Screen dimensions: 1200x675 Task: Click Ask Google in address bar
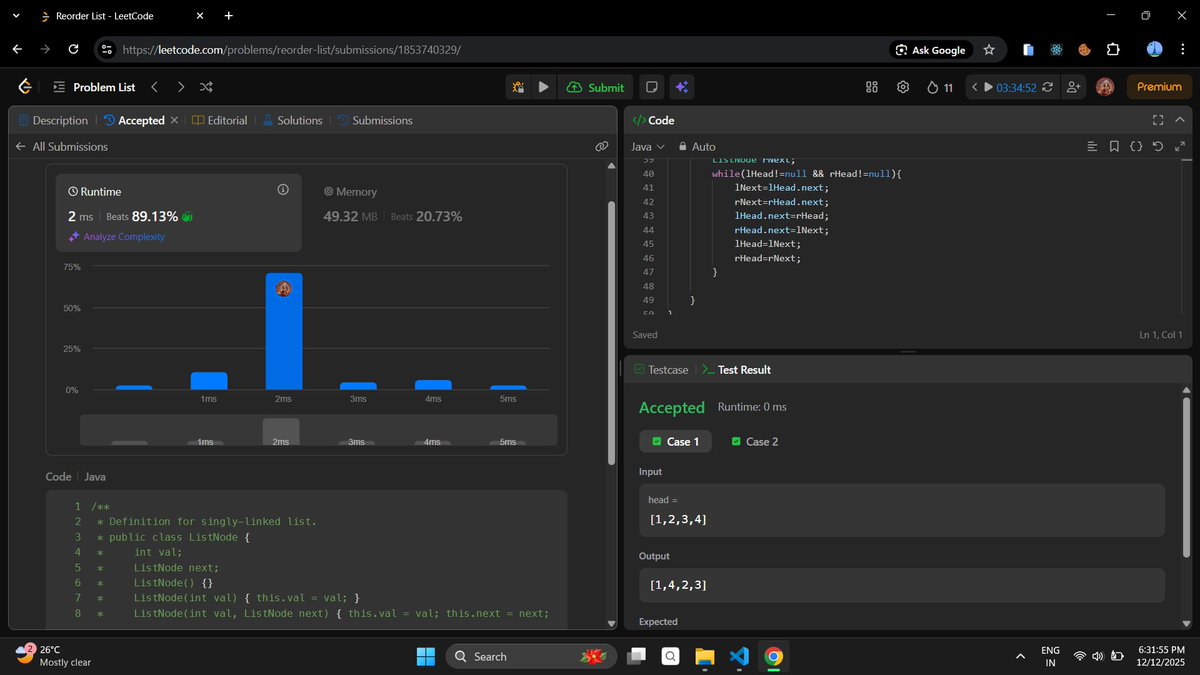point(930,49)
